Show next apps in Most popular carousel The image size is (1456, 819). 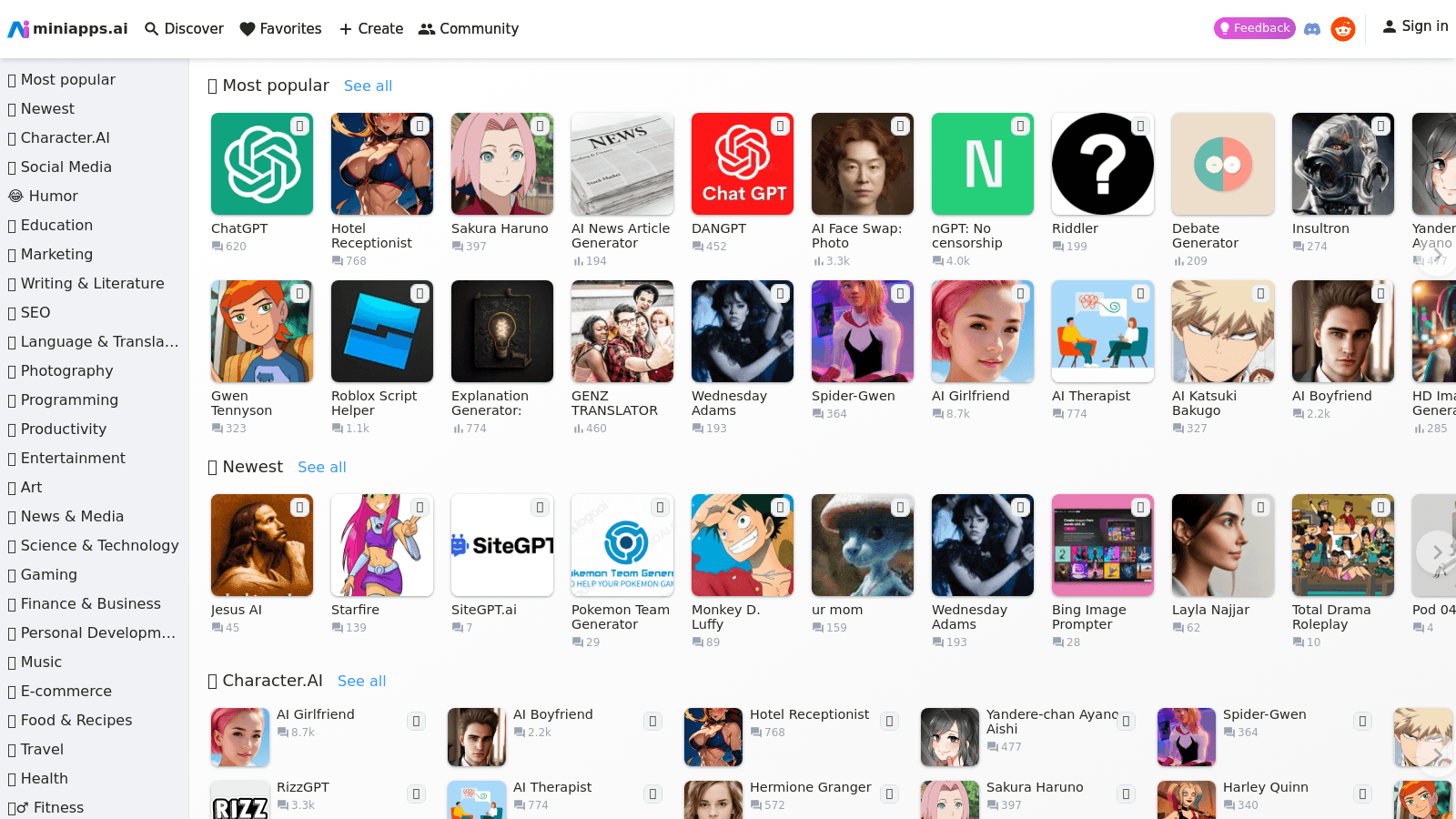[1437, 255]
